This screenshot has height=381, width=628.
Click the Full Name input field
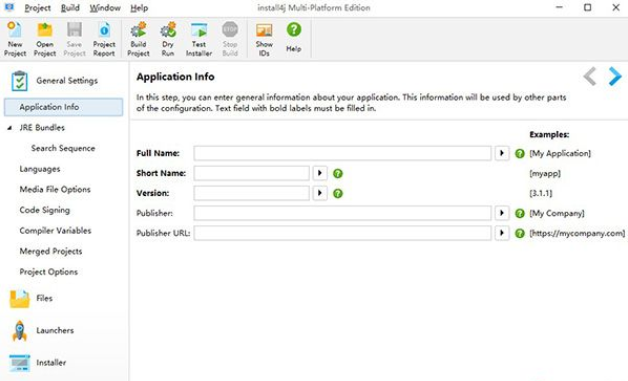click(342, 153)
